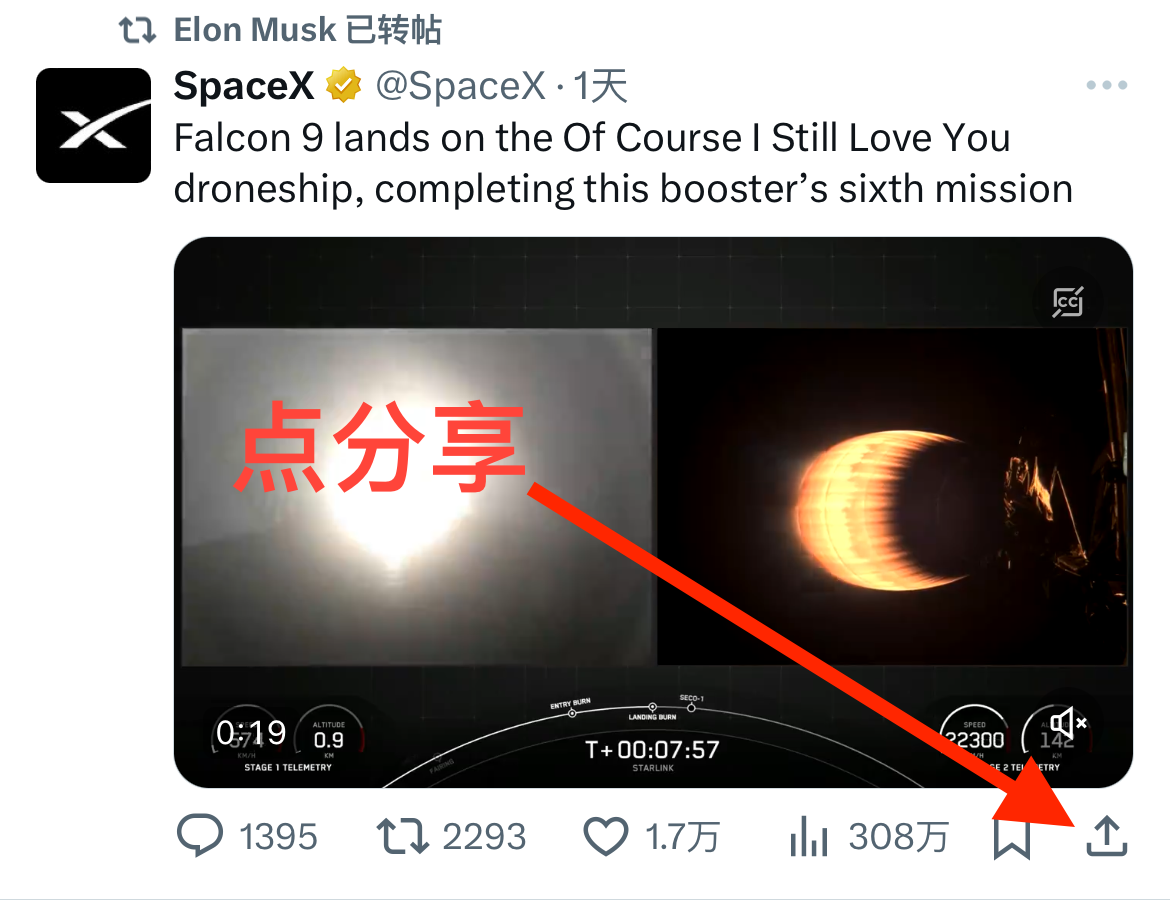Open view analytics bar chart icon

pos(808,837)
